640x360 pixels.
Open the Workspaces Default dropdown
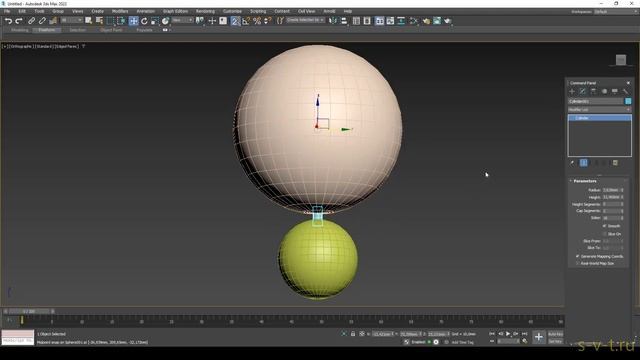pos(615,12)
